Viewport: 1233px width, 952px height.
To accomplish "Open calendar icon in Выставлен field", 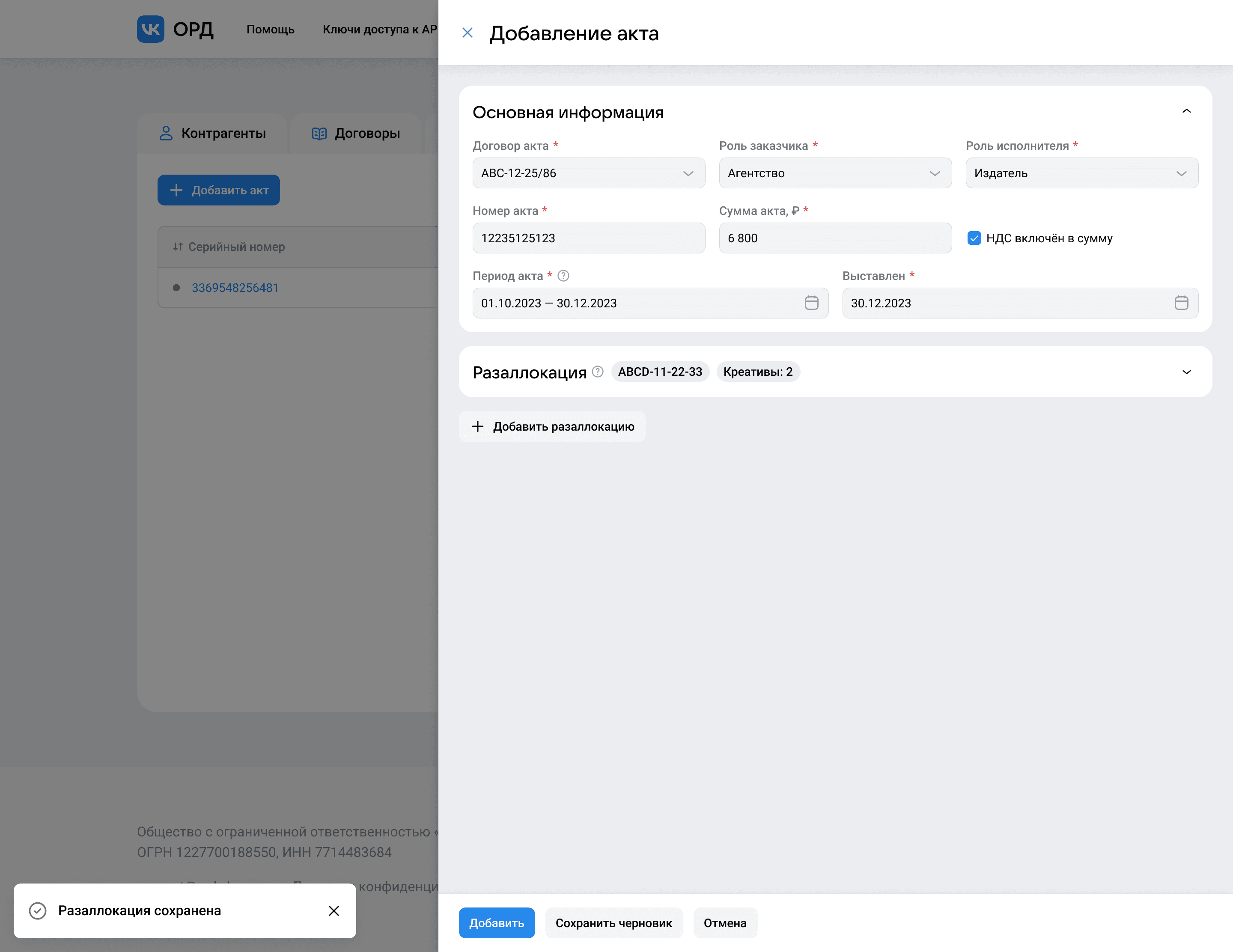I will 1181,303.
